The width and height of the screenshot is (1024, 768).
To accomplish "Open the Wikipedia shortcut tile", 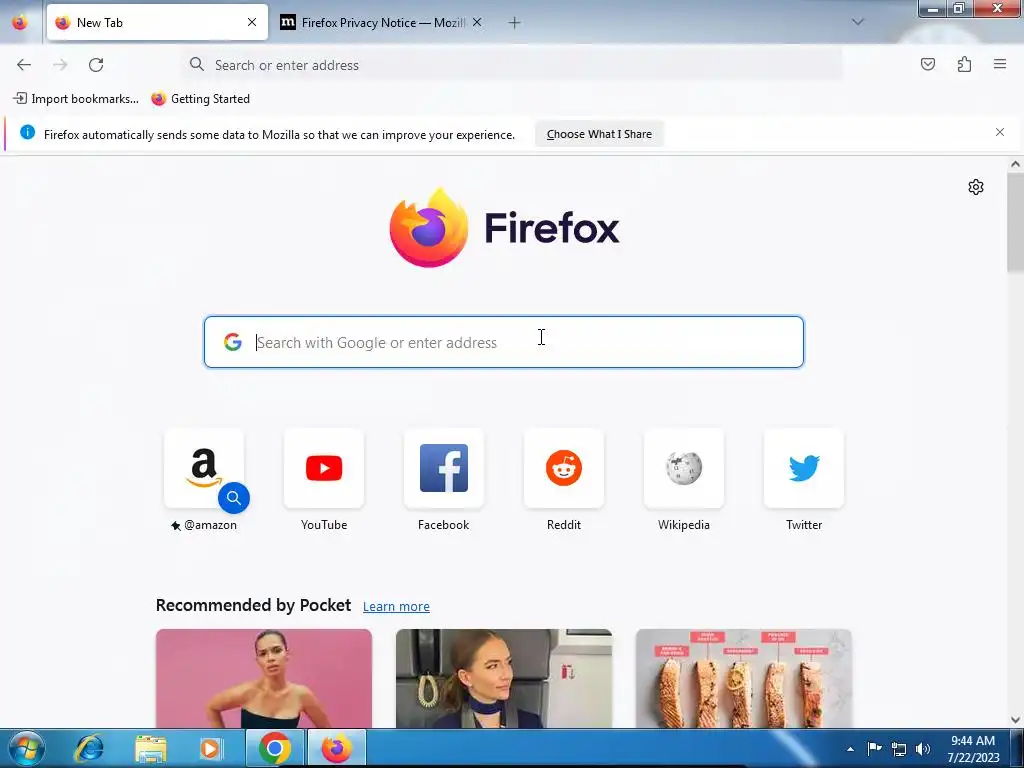I will point(684,468).
